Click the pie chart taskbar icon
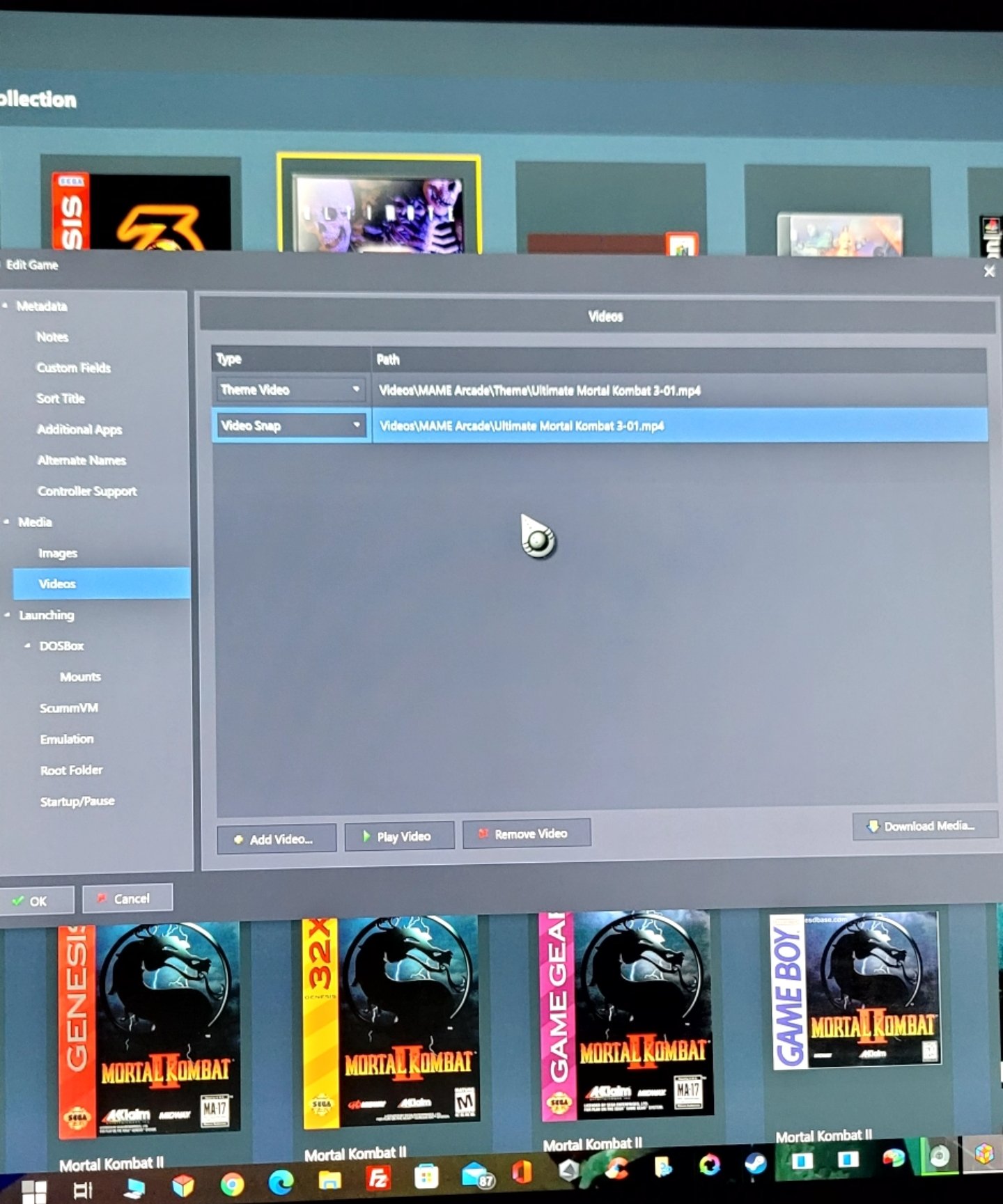 (x=893, y=1158)
